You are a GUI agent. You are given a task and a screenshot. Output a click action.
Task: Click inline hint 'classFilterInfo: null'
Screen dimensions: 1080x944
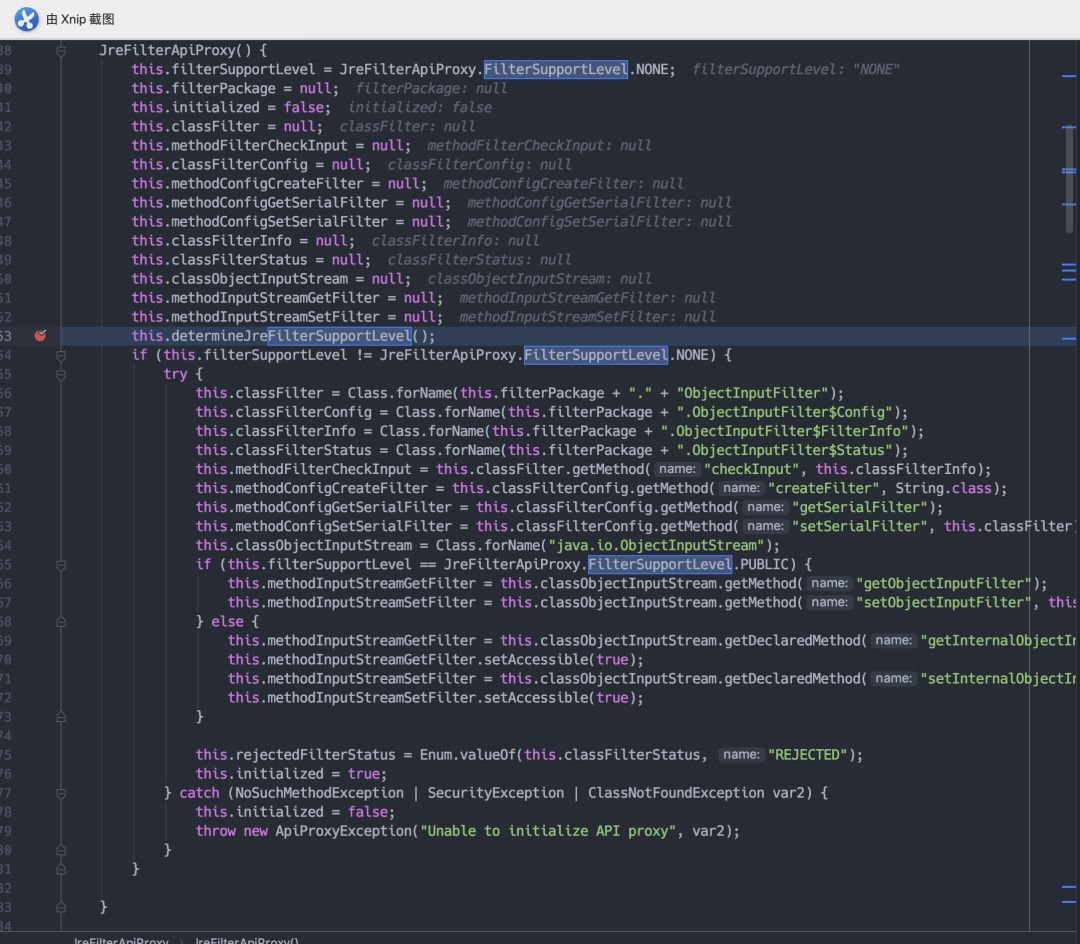455,241
